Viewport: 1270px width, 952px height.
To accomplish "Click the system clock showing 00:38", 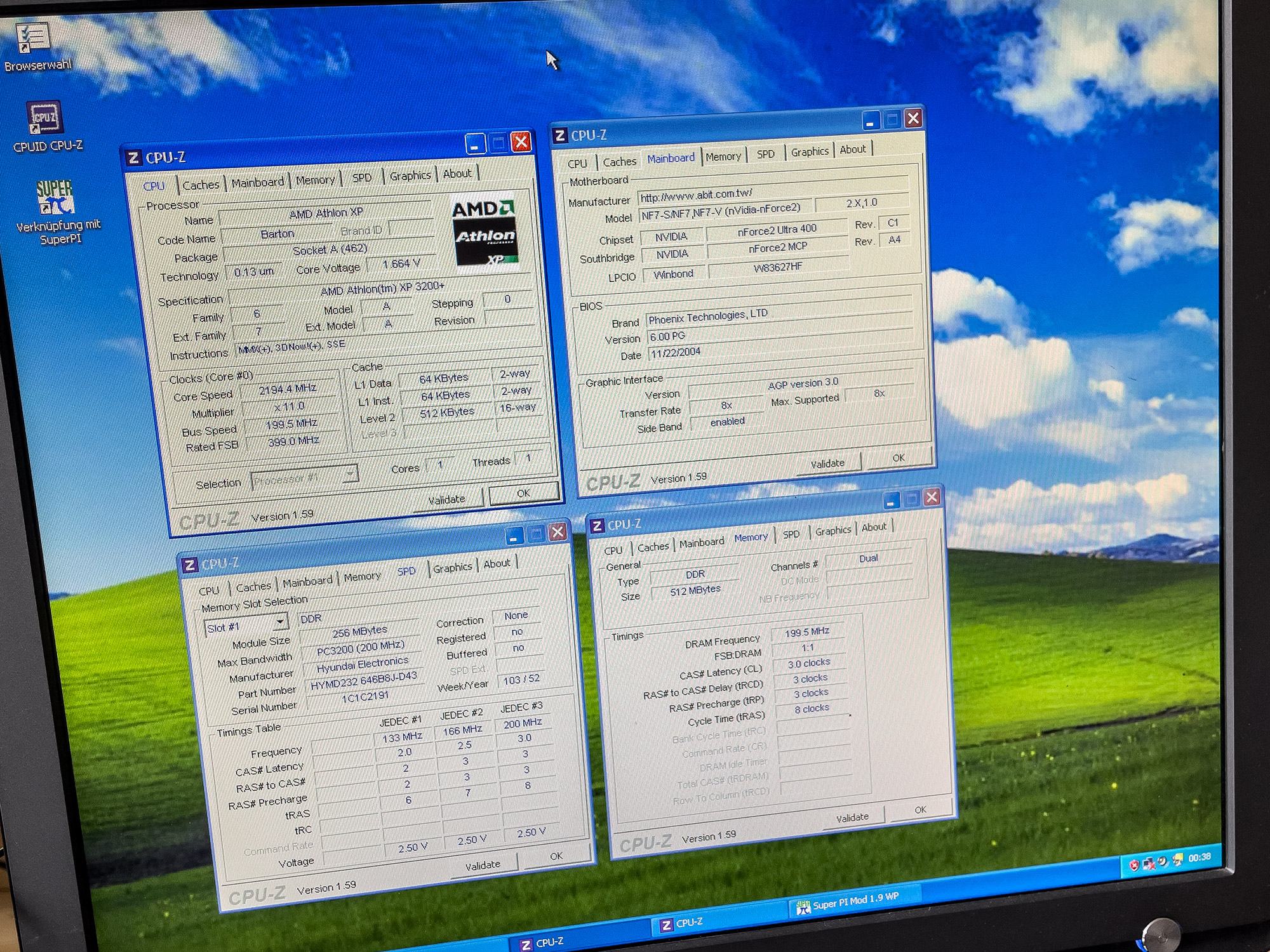I will click(1199, 857).
